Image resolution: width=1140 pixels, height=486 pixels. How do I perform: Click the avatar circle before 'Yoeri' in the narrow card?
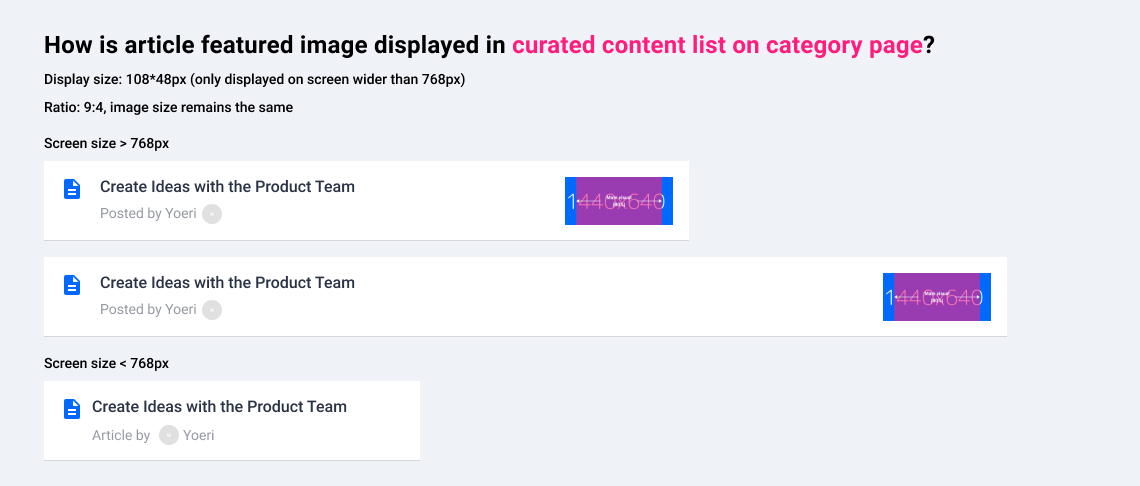(169, 436)
